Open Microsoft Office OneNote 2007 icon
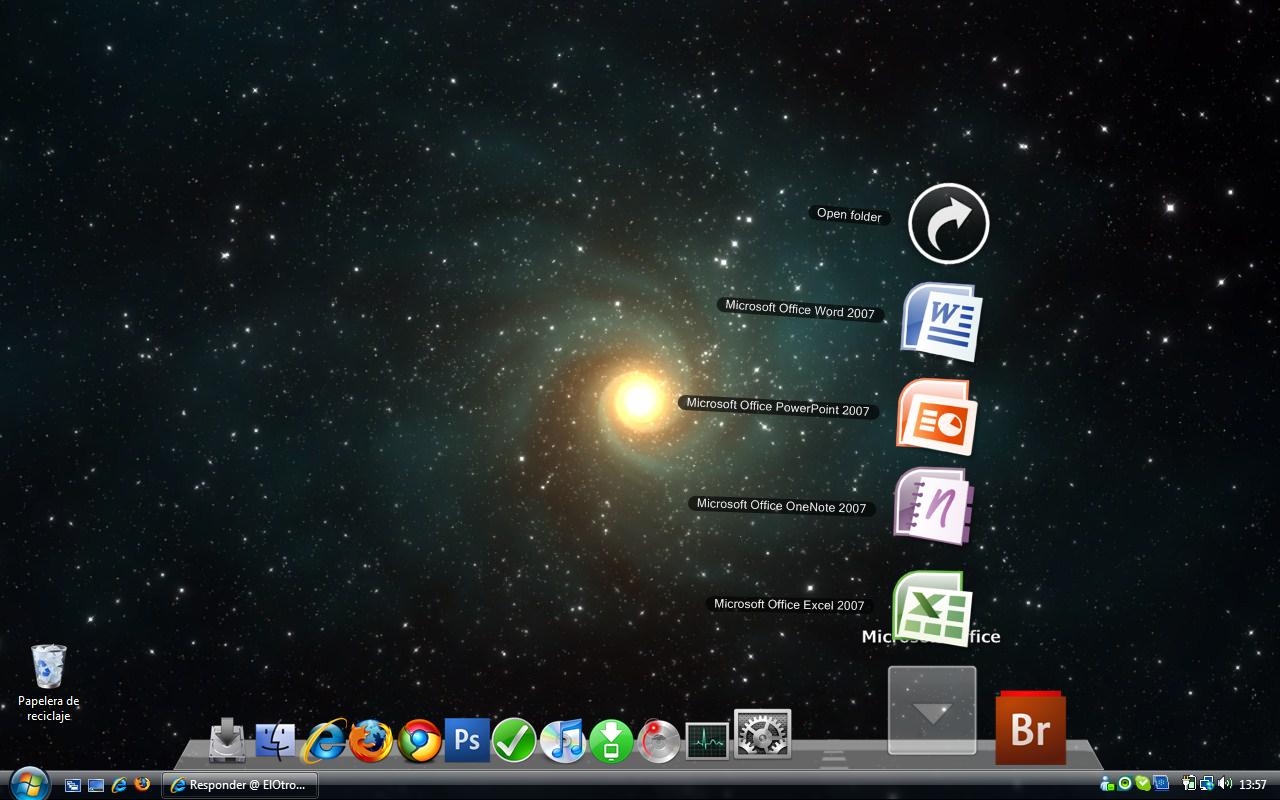Image resolution: width=1280 pixels, height=800 pixels. pos(931,506)
